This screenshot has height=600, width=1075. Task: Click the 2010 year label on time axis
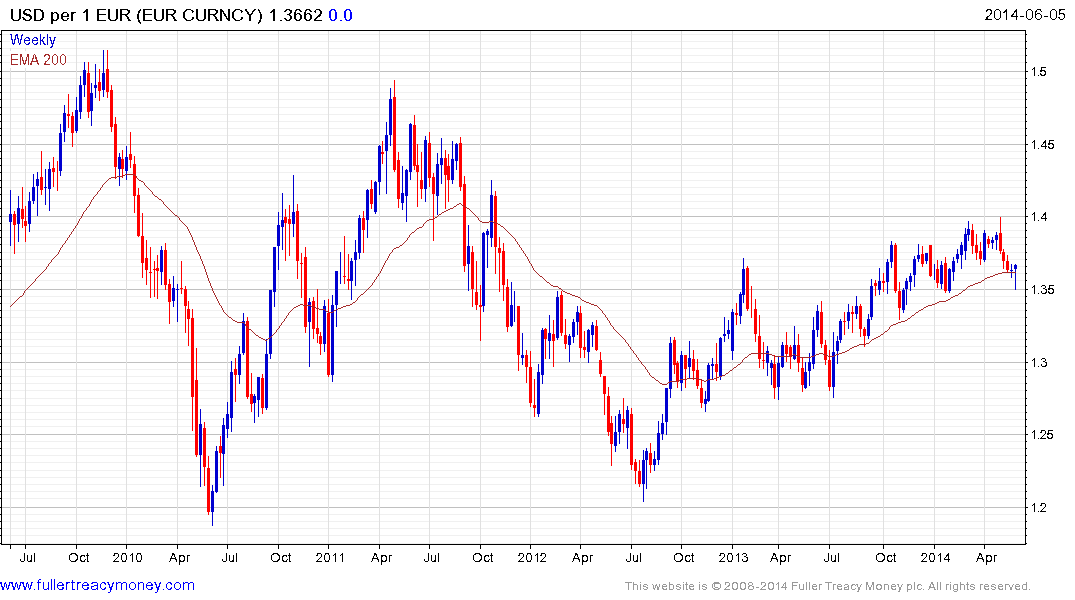(127, 557)
